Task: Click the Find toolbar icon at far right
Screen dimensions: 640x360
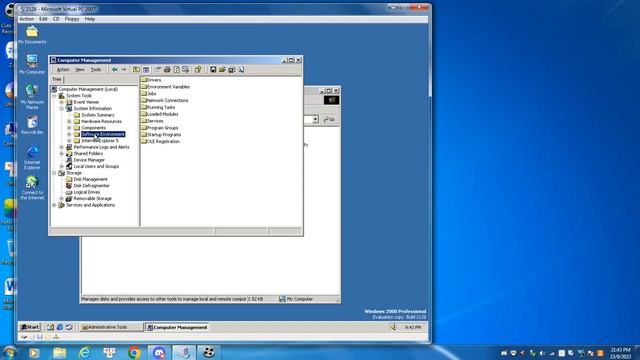Action: coord(241,70)
